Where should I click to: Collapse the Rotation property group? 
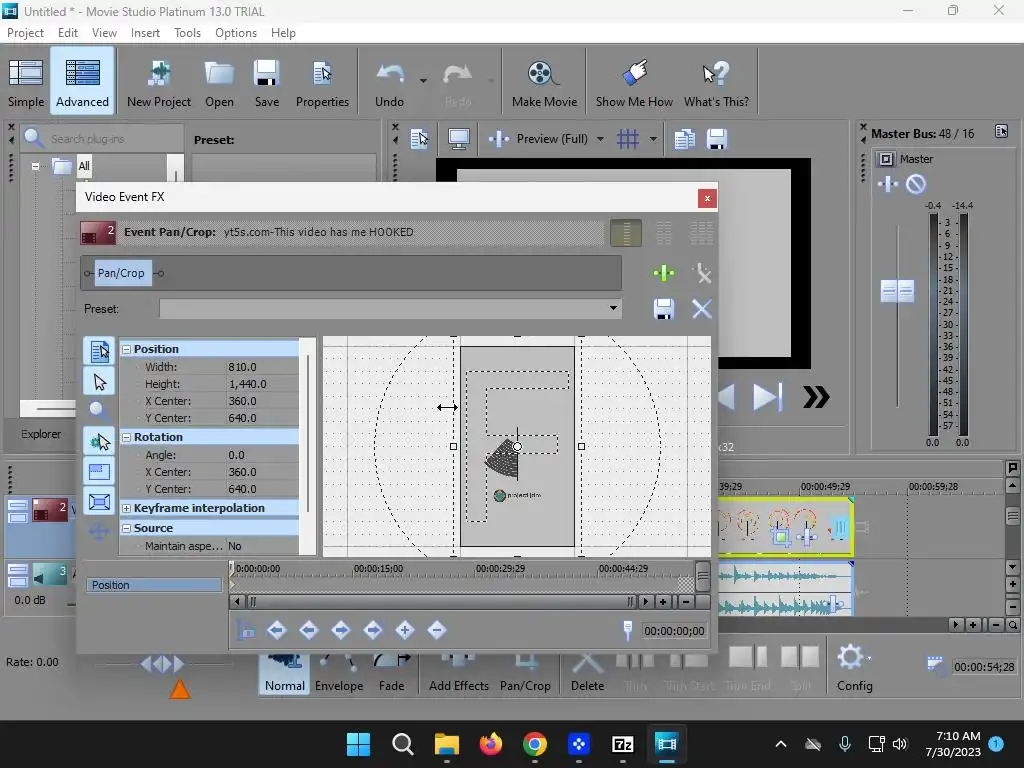coord(127,437)
